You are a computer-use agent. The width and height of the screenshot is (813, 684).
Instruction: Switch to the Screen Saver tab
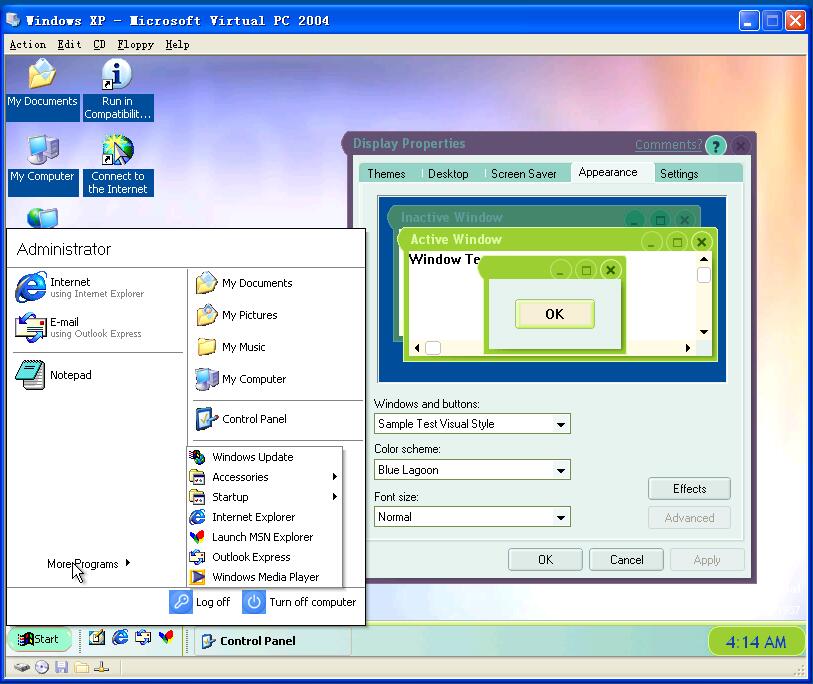tap(524, 174)
